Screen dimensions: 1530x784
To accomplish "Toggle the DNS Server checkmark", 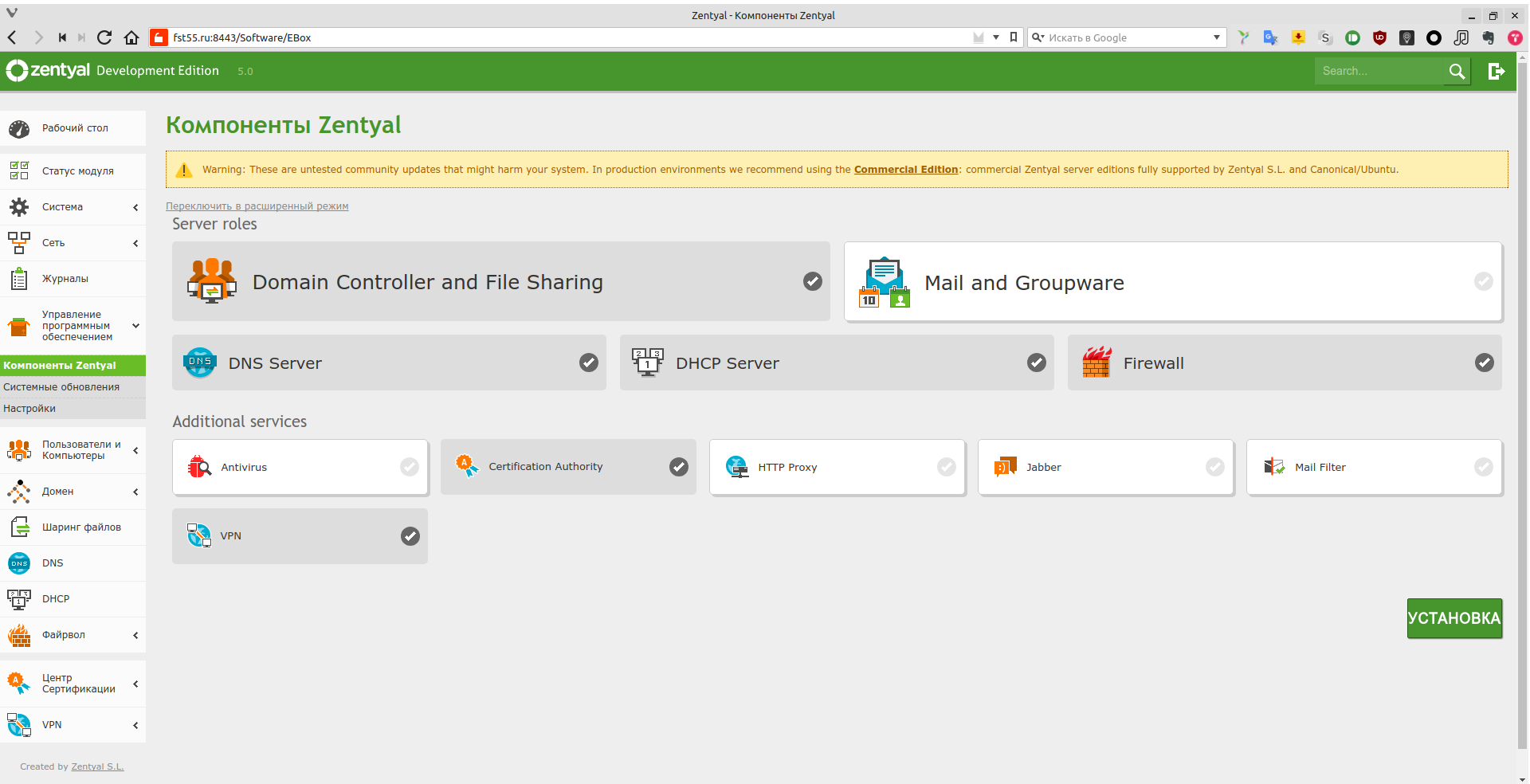I will click(x=589, y=363).
